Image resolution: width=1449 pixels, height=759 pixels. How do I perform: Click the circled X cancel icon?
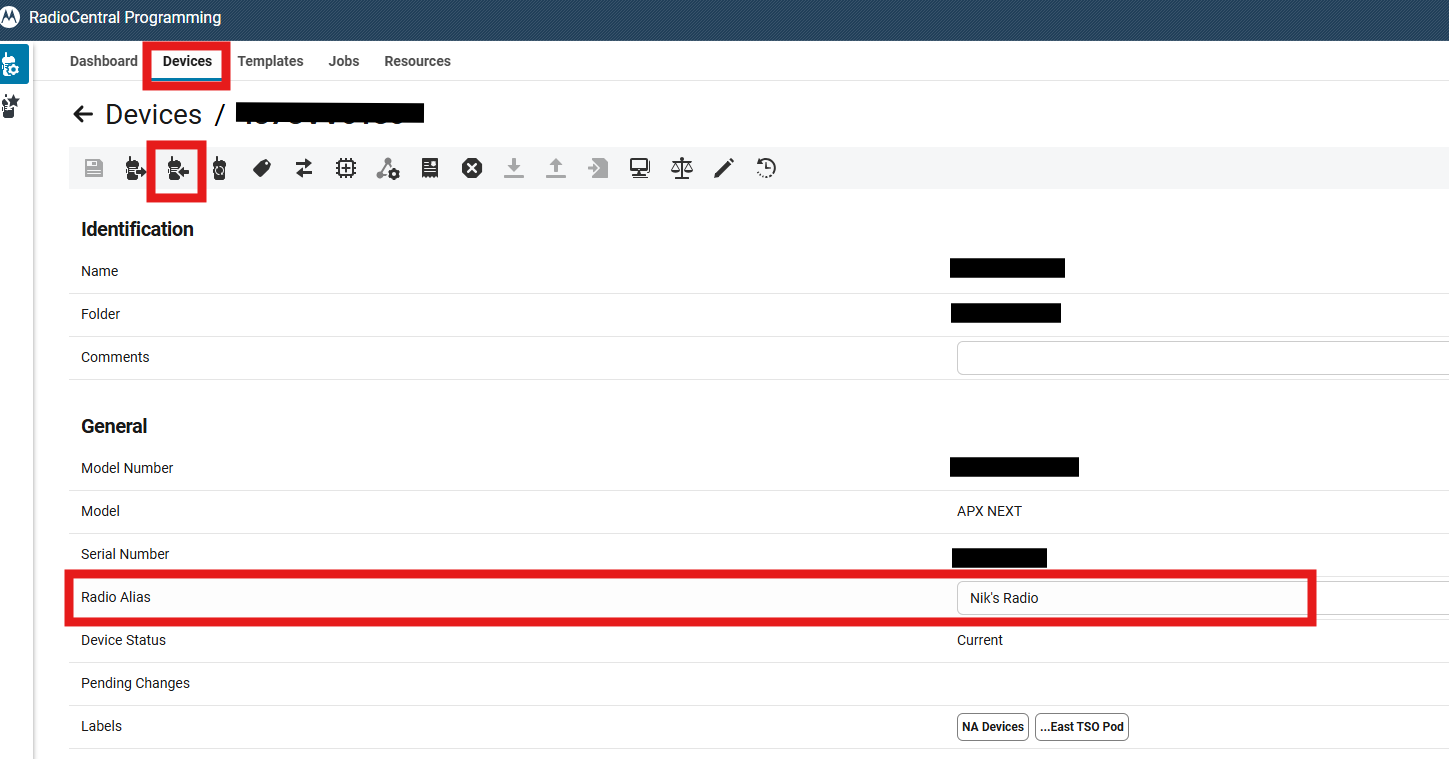point(472,168)
